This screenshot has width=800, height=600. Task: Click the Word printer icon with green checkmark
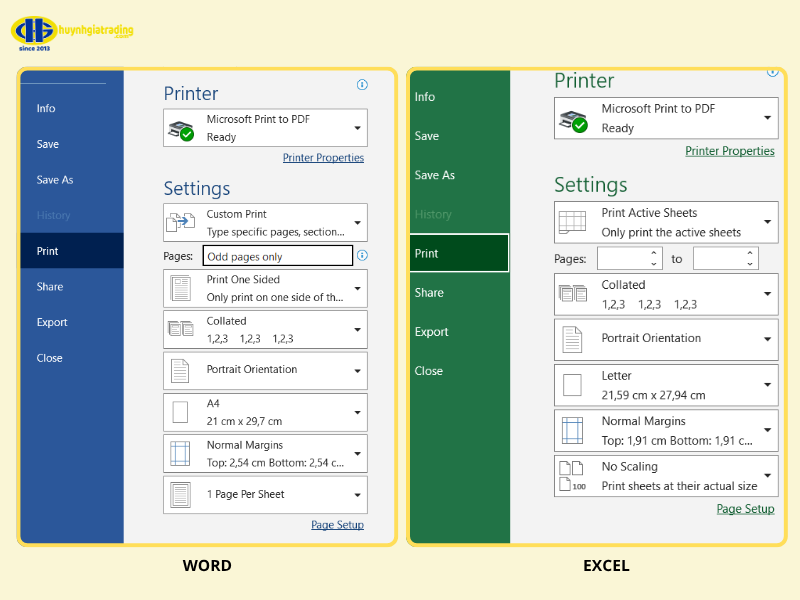coord(181,129)
